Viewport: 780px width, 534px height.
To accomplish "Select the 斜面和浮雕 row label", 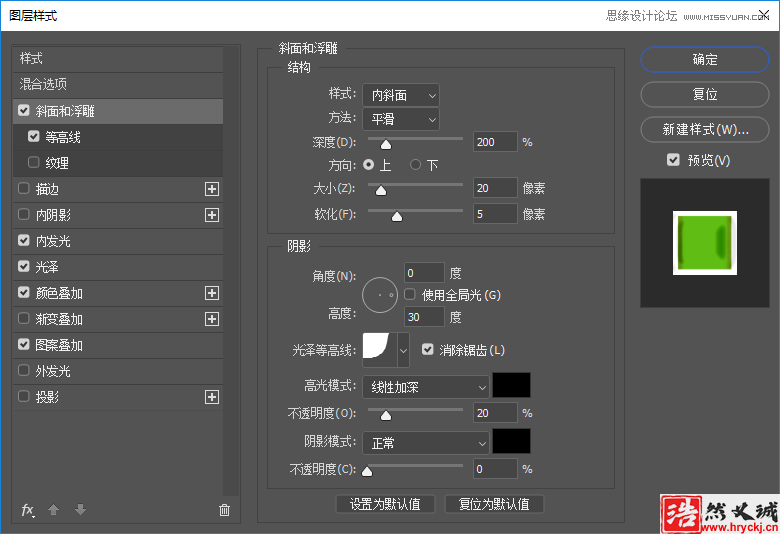I will (x=65, y=111).
